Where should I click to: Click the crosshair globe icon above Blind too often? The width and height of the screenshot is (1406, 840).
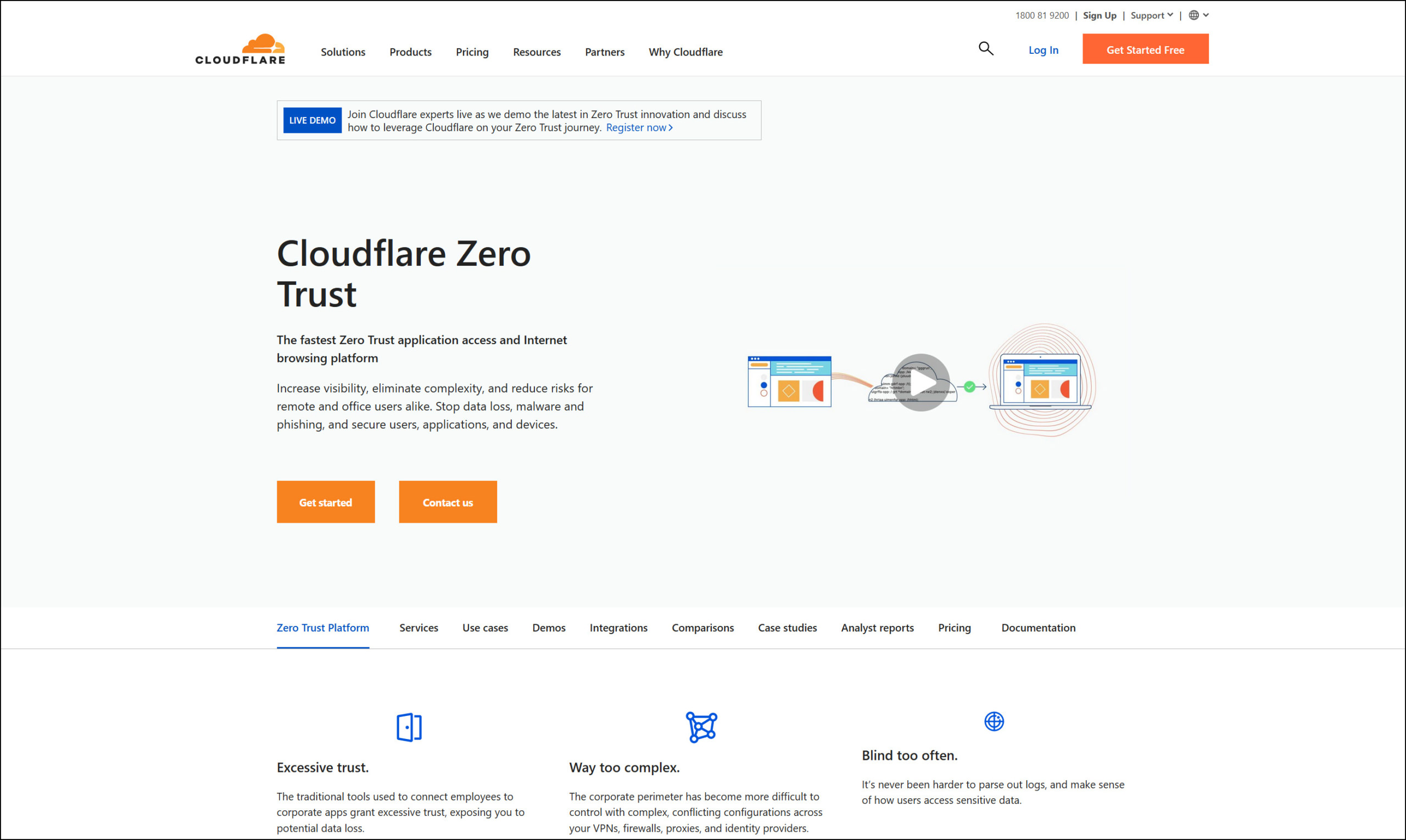click(x=994, y=722)
